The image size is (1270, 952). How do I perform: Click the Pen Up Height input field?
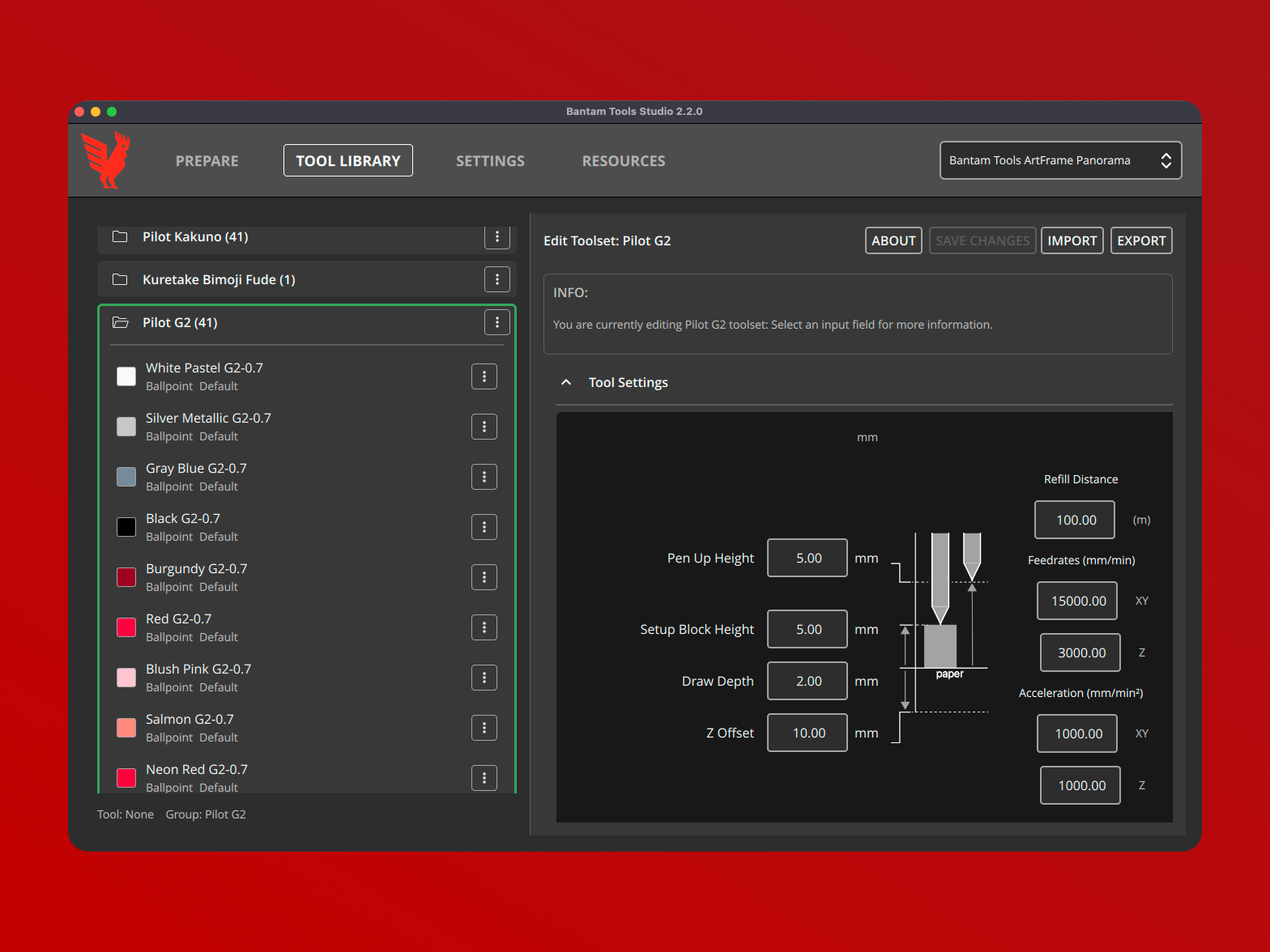tap(807, 558)
